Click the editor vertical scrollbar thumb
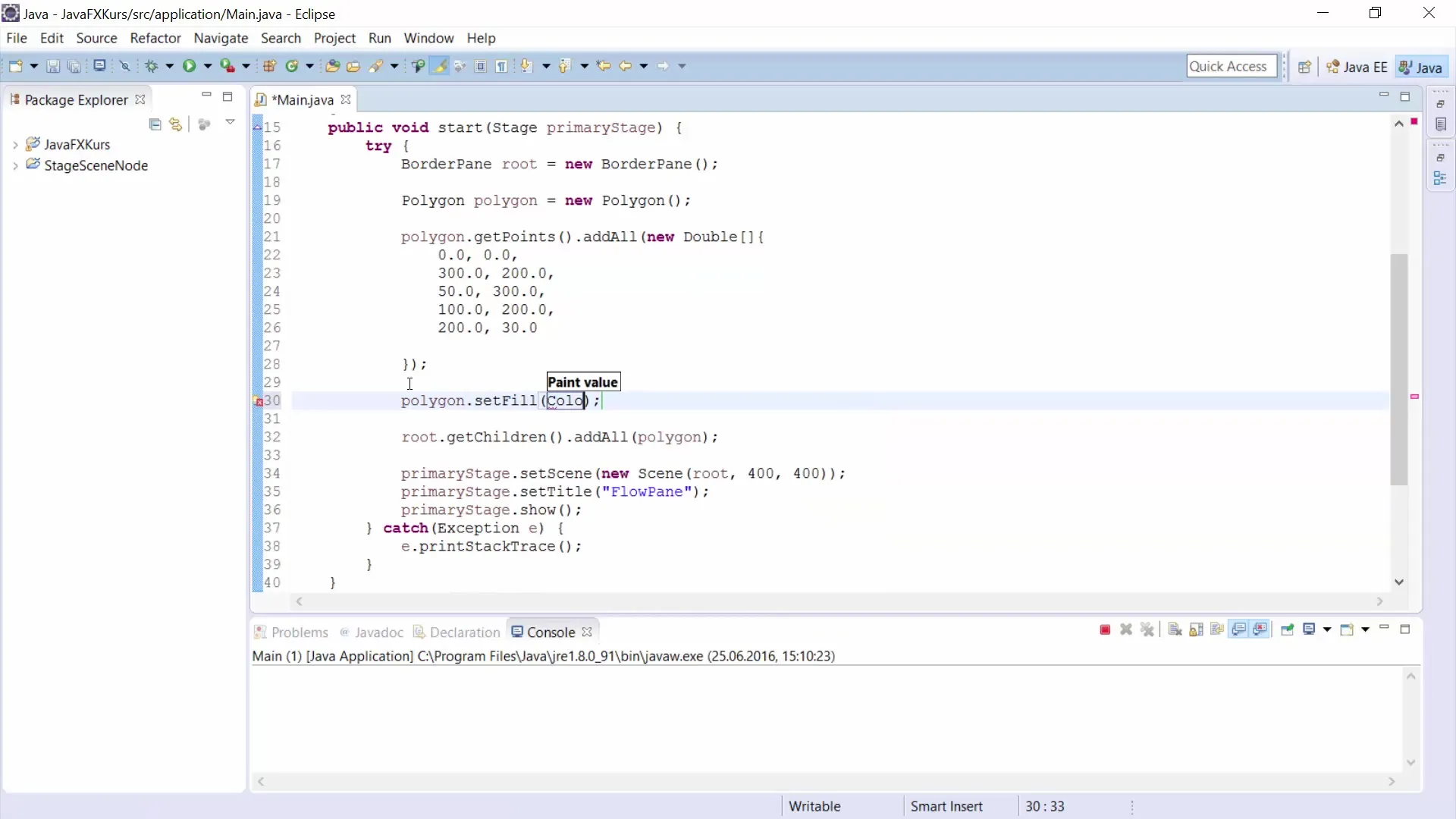Image resolution: width=1456 pixels, height=819 pixels. pos(1399,369)
